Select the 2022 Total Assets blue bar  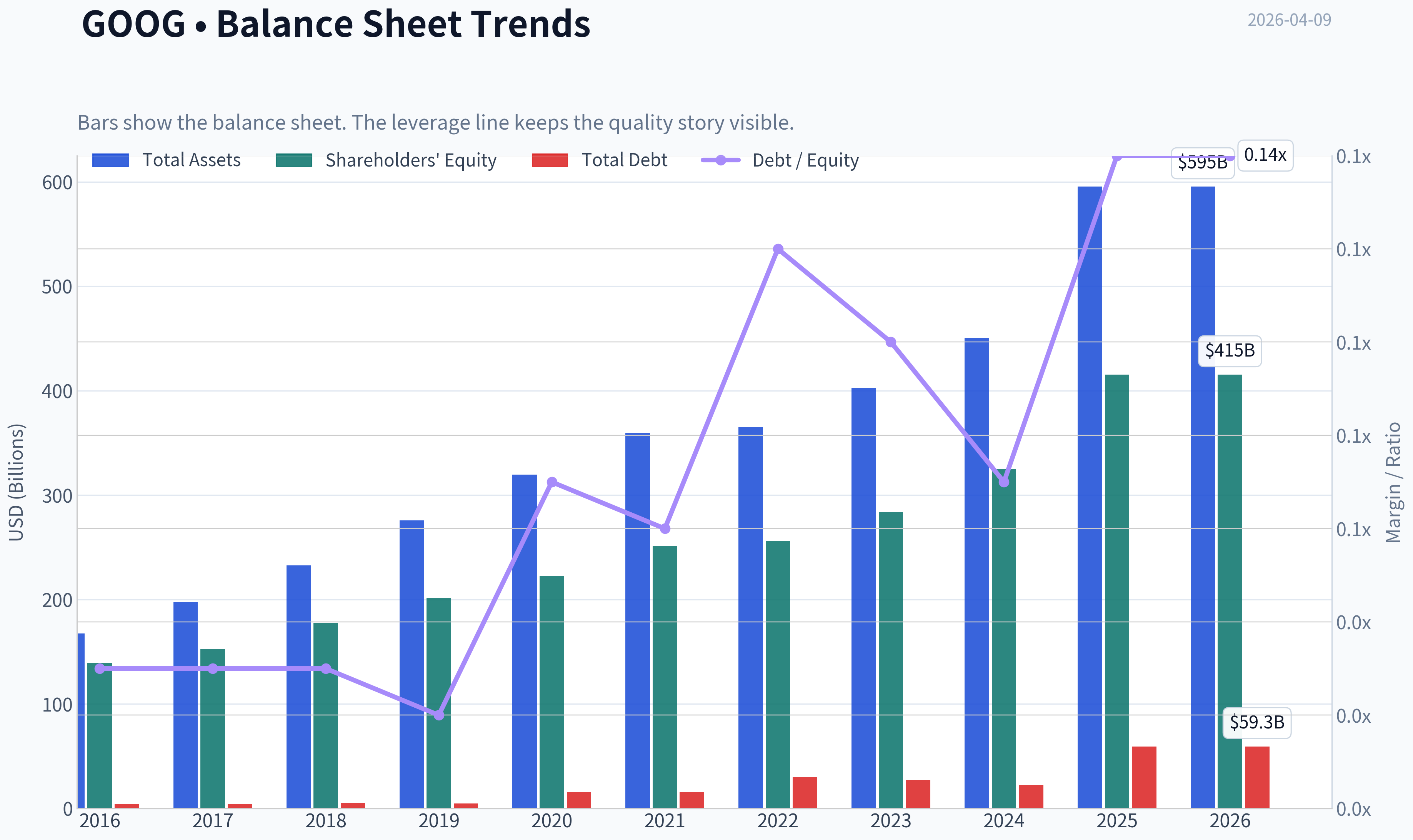tap(750, 618)
